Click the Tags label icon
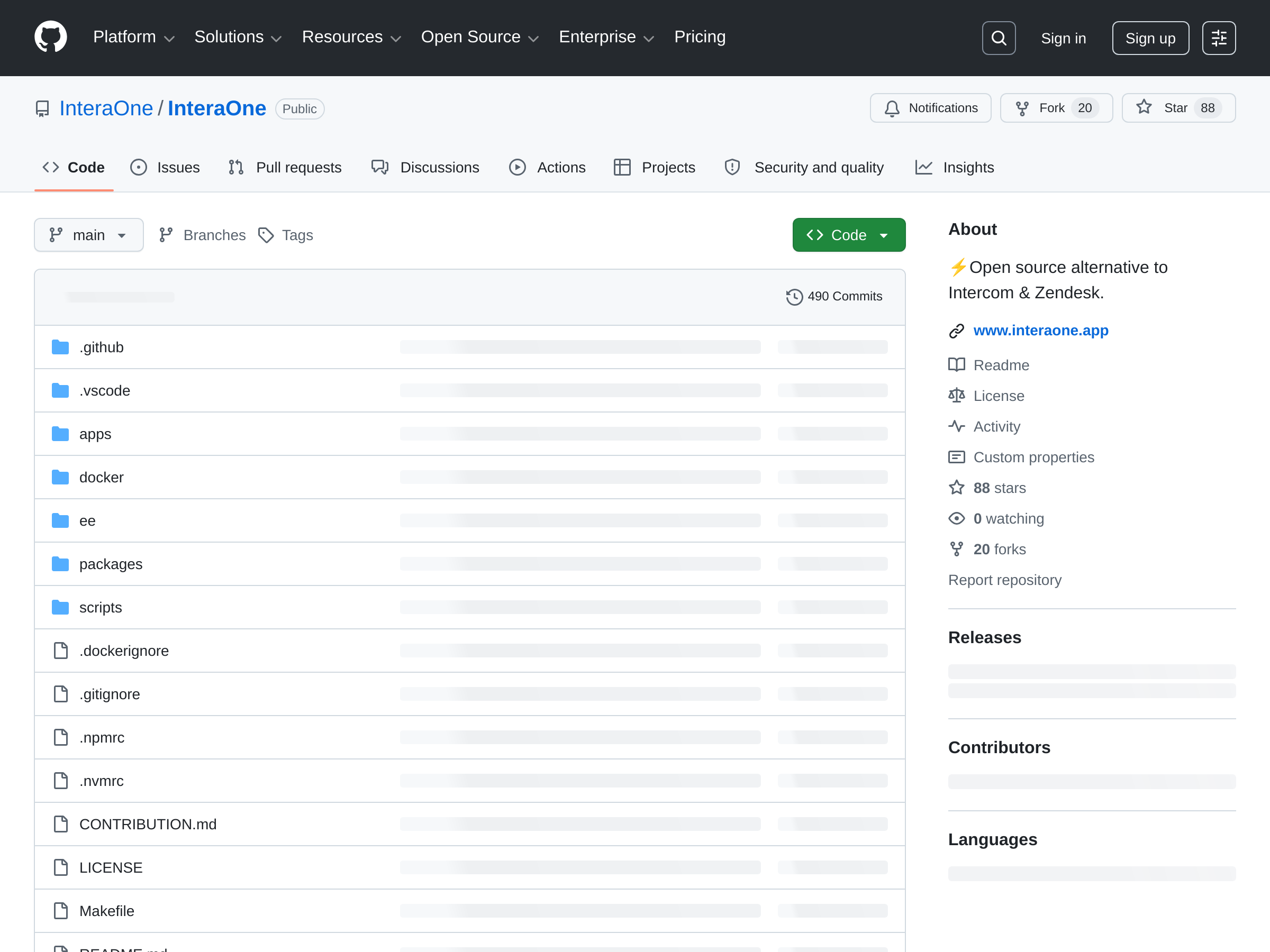The width and height of the screenshot is (1270, 952). point(266,235)
